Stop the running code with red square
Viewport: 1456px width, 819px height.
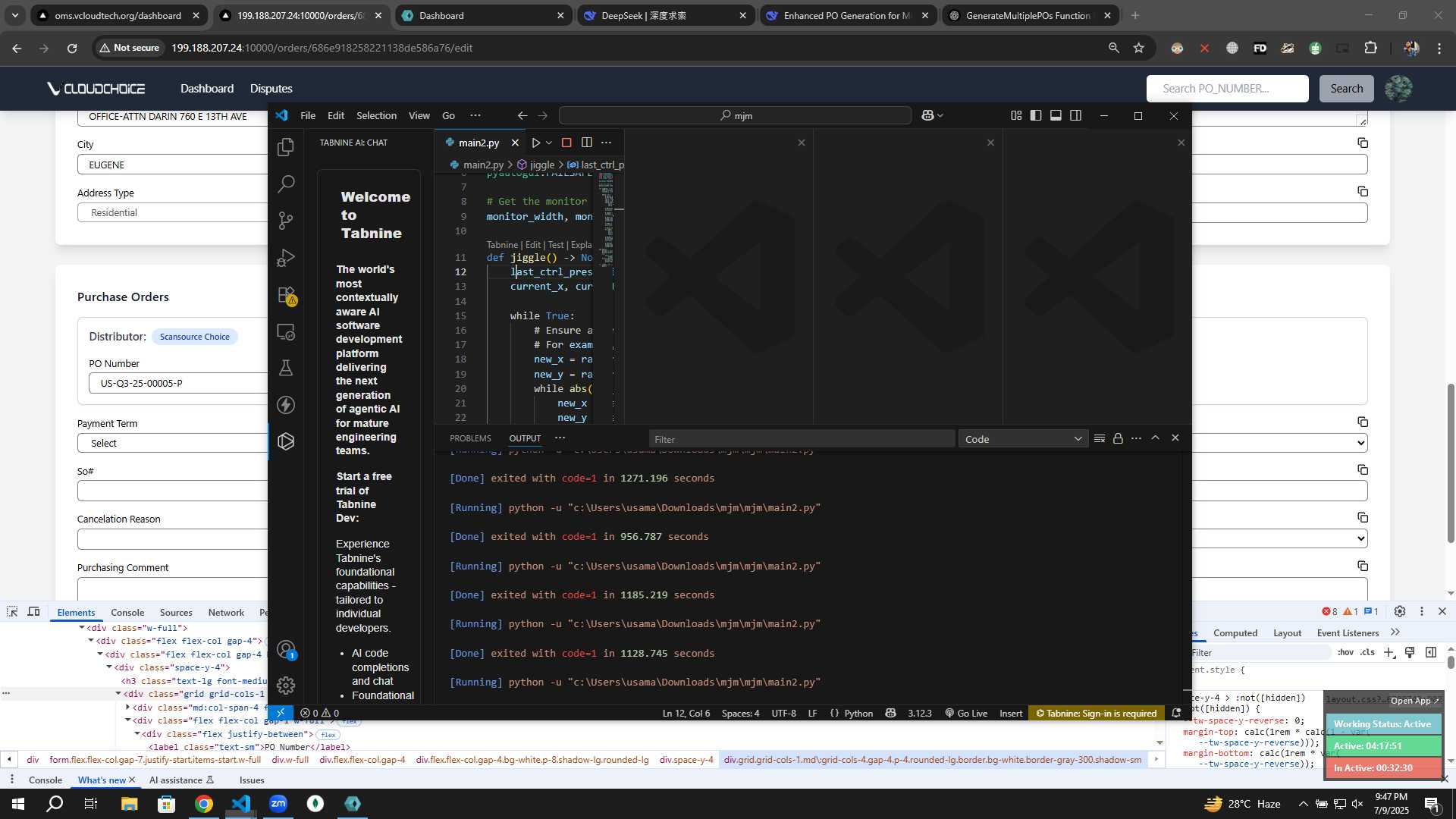coord(566,143)
